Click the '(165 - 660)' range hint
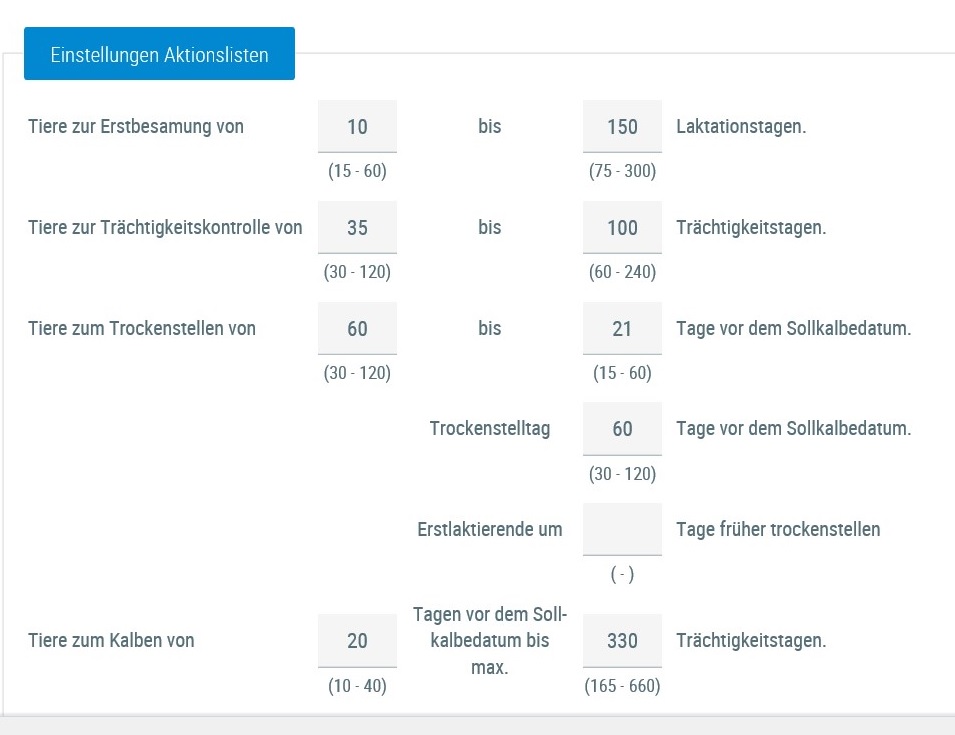The width and height of the screenshot is (955, 735). [x=622, y=686]
